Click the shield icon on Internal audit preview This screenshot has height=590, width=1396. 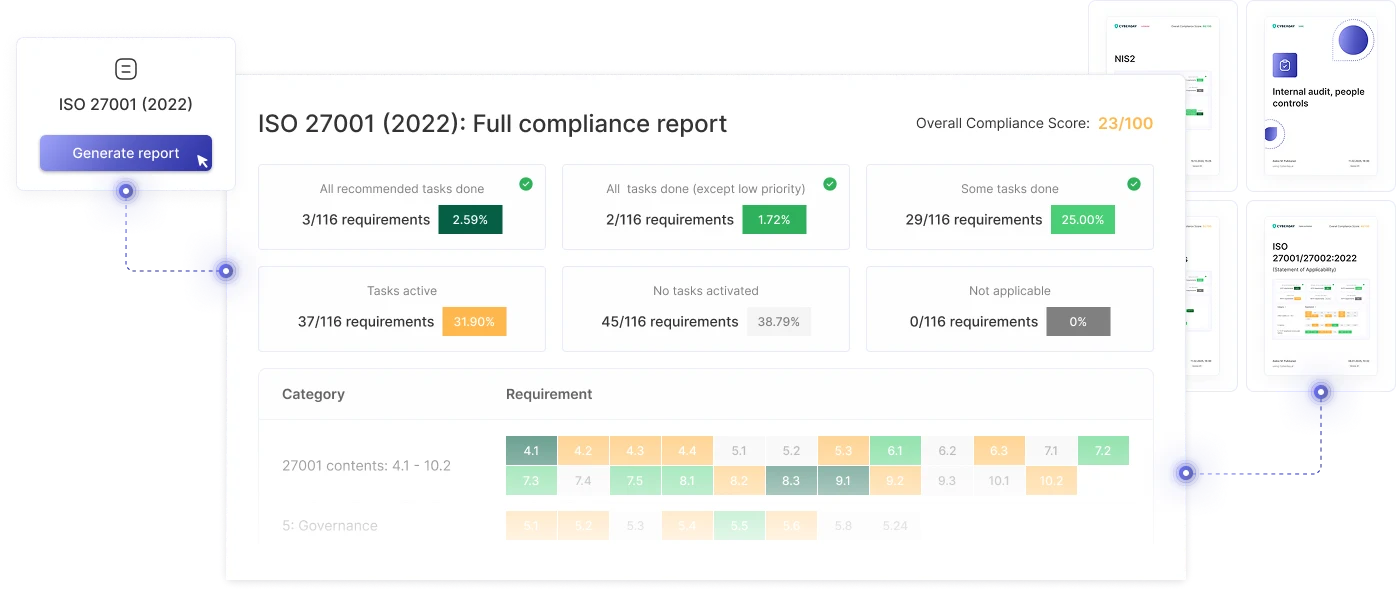tap(1270, 133)
